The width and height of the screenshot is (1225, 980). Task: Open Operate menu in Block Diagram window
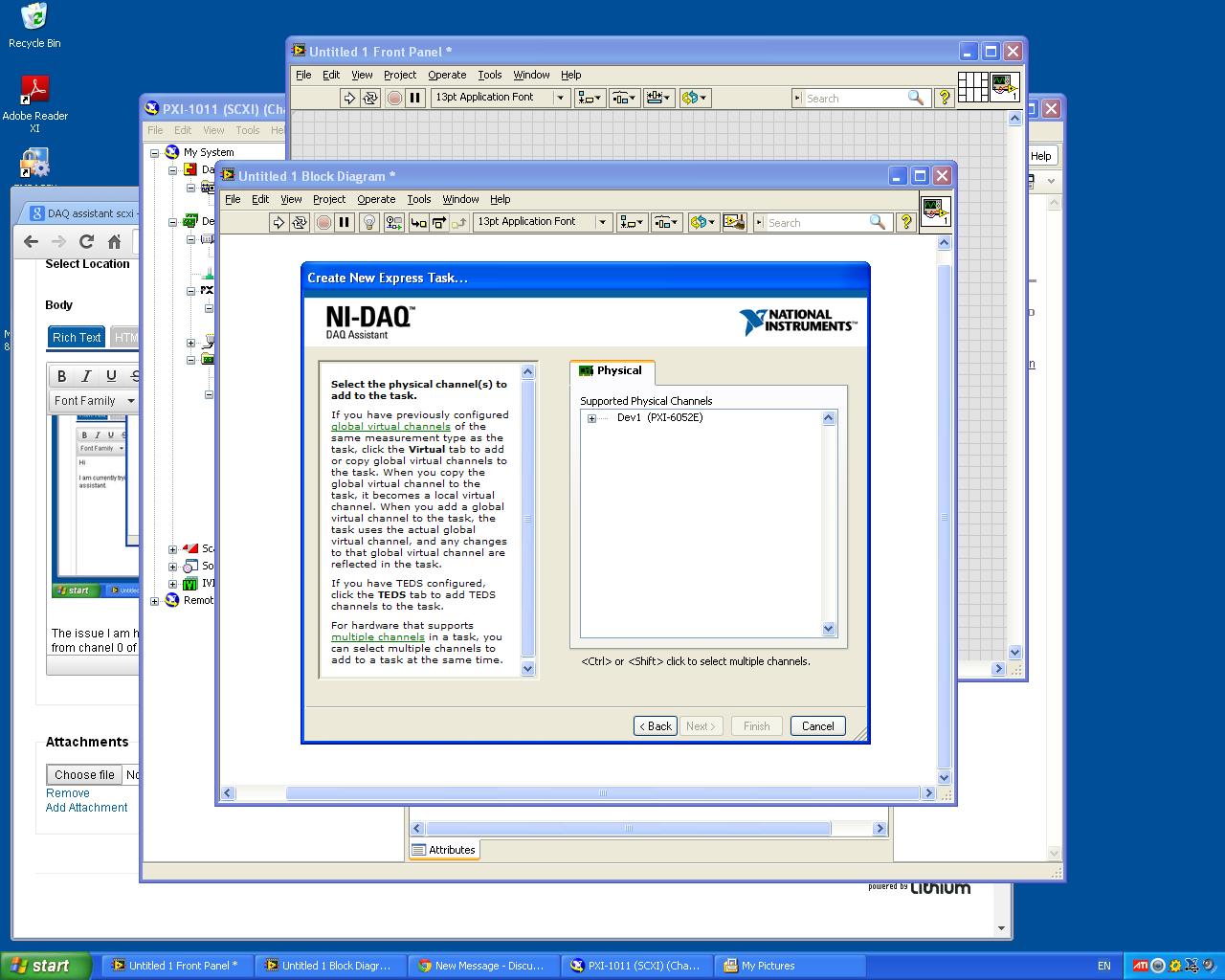[376, 199]
